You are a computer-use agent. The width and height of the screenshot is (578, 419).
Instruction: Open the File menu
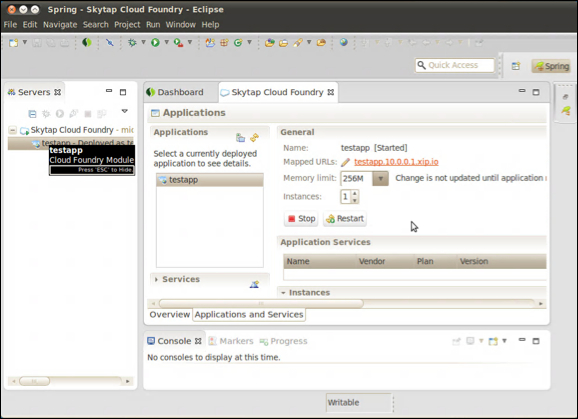pyautogui.click(x=10, y=25)
